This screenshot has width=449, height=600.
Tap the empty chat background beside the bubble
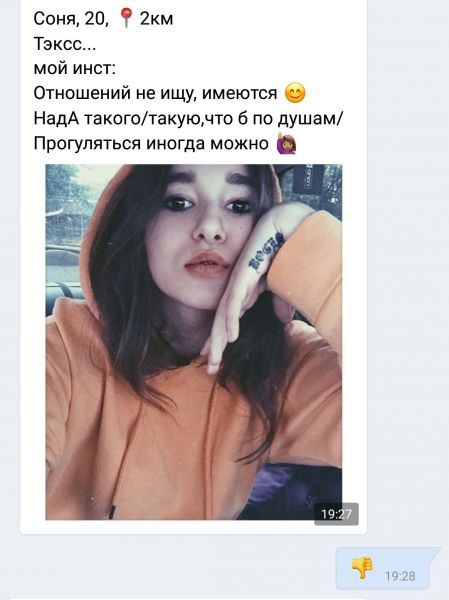pyautogui.click(x=408, y=268)
